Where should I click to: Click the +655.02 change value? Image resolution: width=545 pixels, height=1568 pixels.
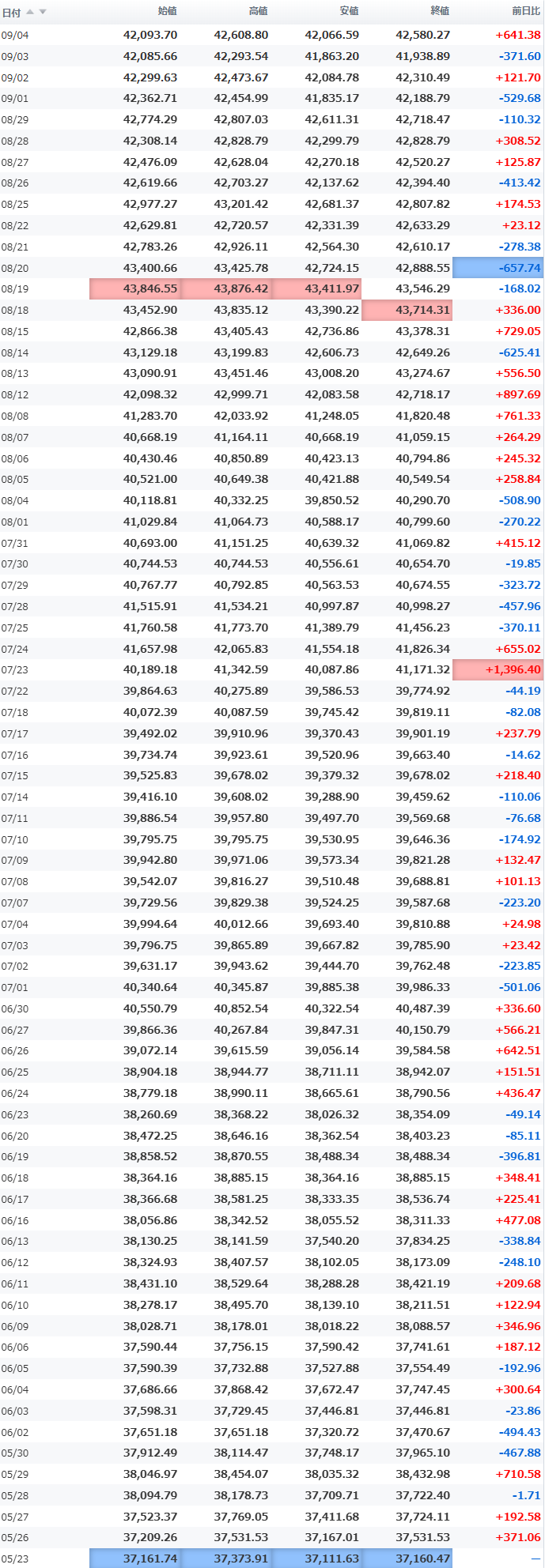[518, 650]
